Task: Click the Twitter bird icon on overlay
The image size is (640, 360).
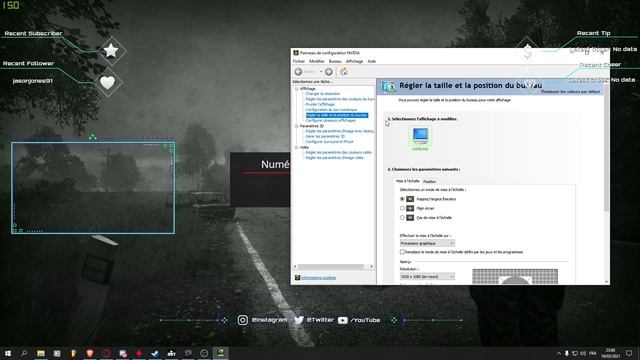Action: pyautogui.click(x=299, y=320)
